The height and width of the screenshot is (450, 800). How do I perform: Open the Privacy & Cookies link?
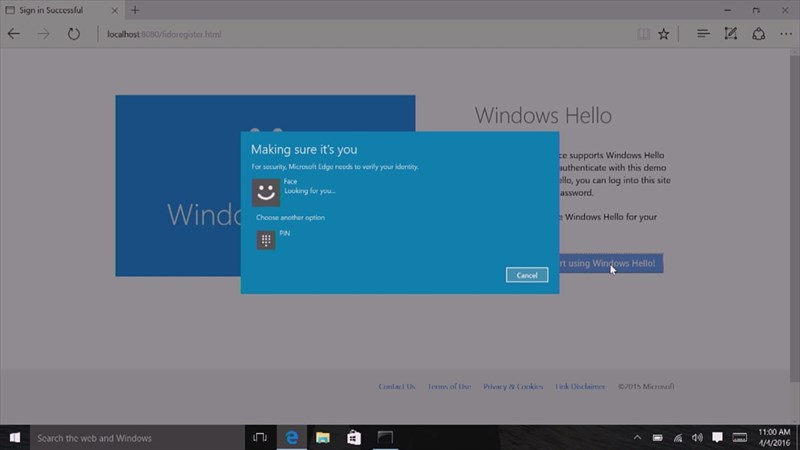coord(513,386)
